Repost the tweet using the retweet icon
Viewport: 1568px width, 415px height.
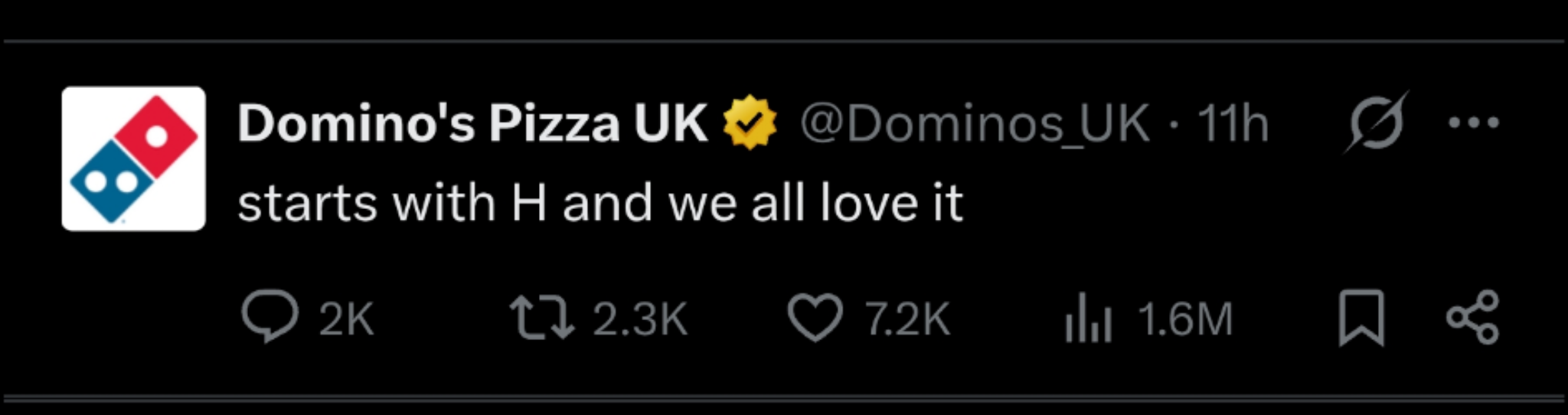click(541, 318)
